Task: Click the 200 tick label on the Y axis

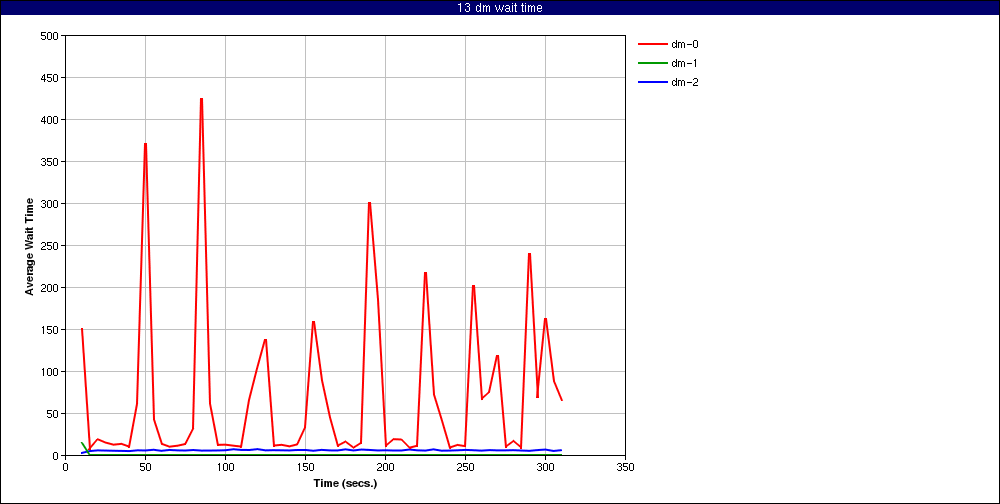Action: click(50, 288)
